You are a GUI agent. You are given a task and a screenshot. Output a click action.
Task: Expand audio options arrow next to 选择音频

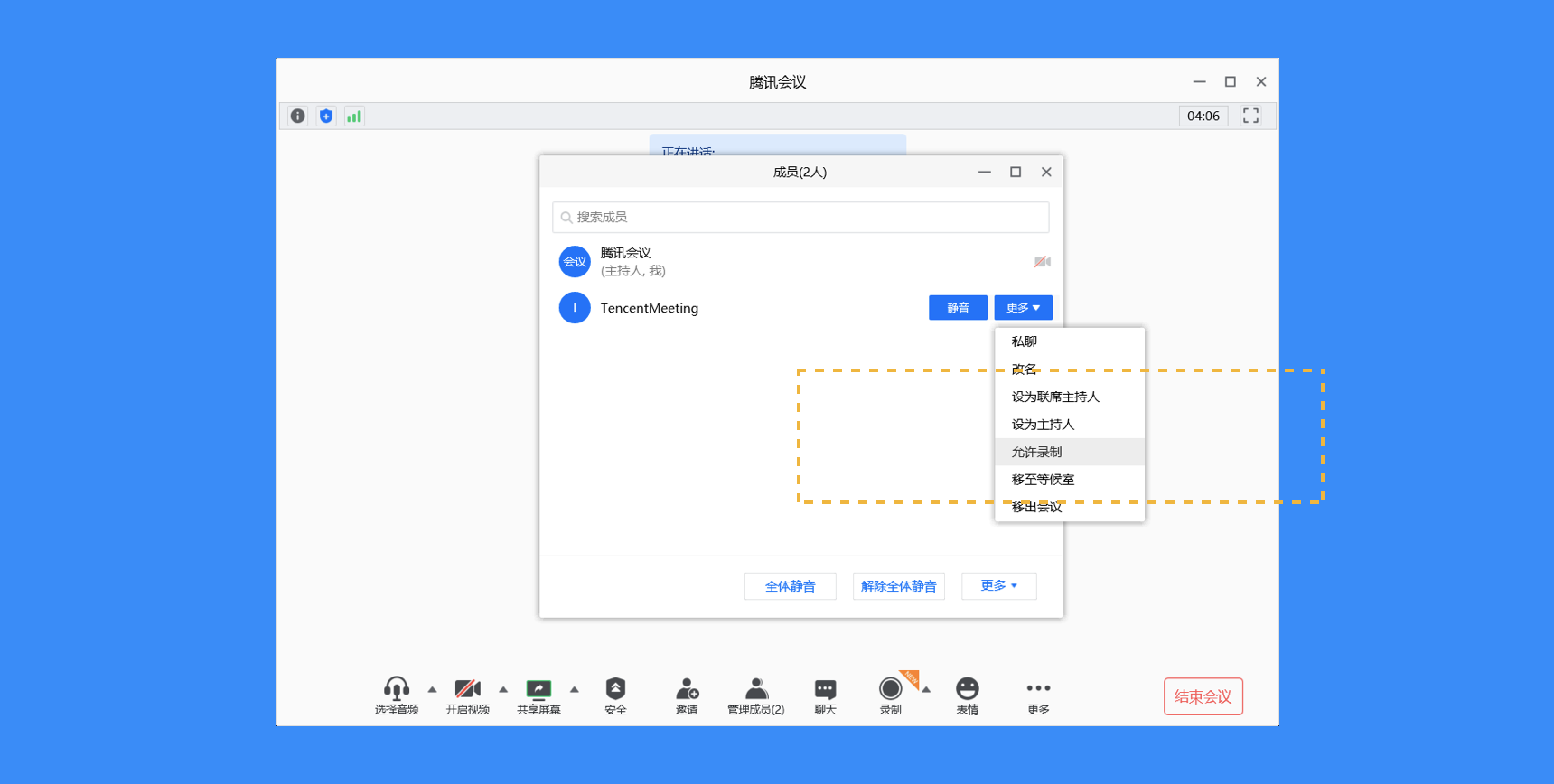[432, 689]
